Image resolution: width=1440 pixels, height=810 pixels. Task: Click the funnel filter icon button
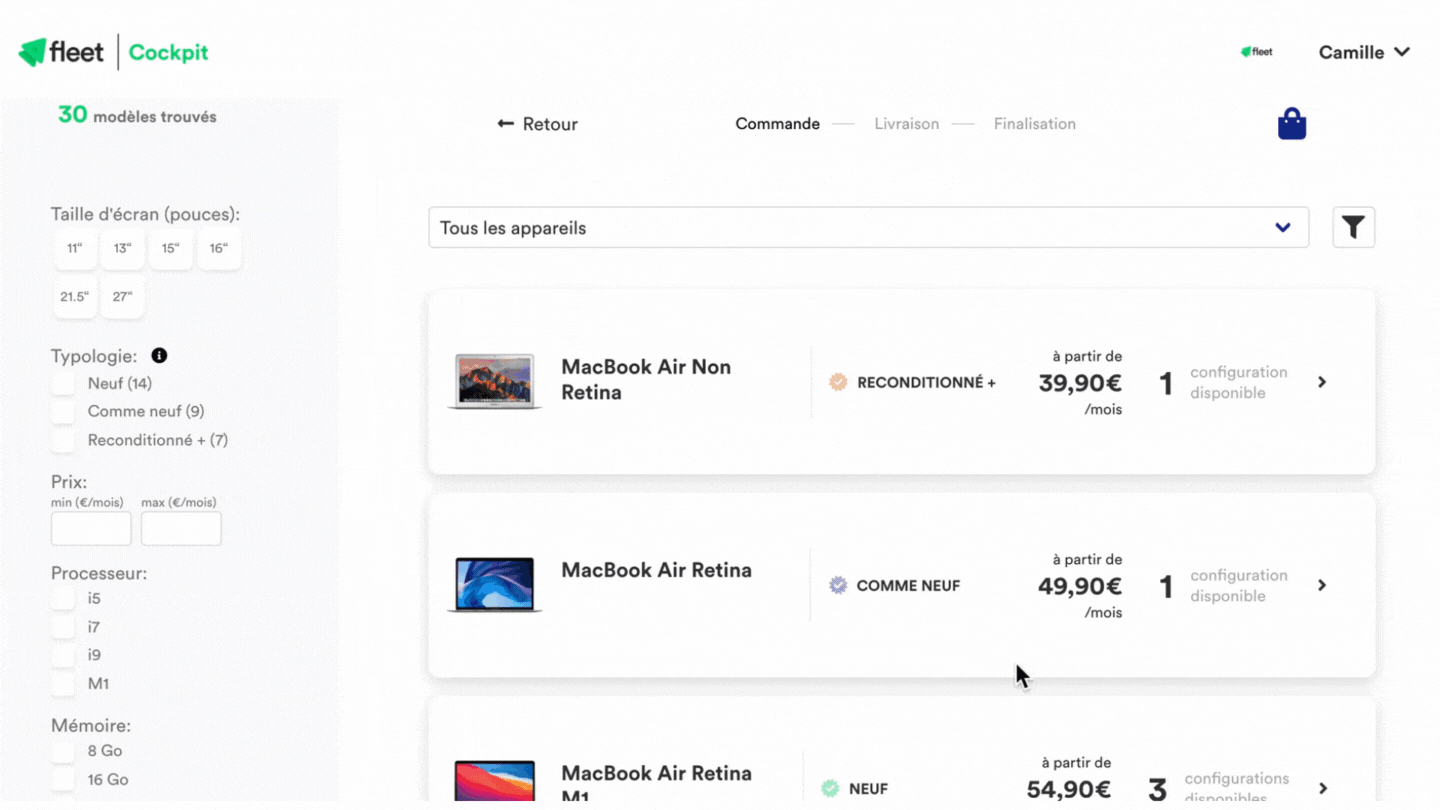click(1354, 227)
